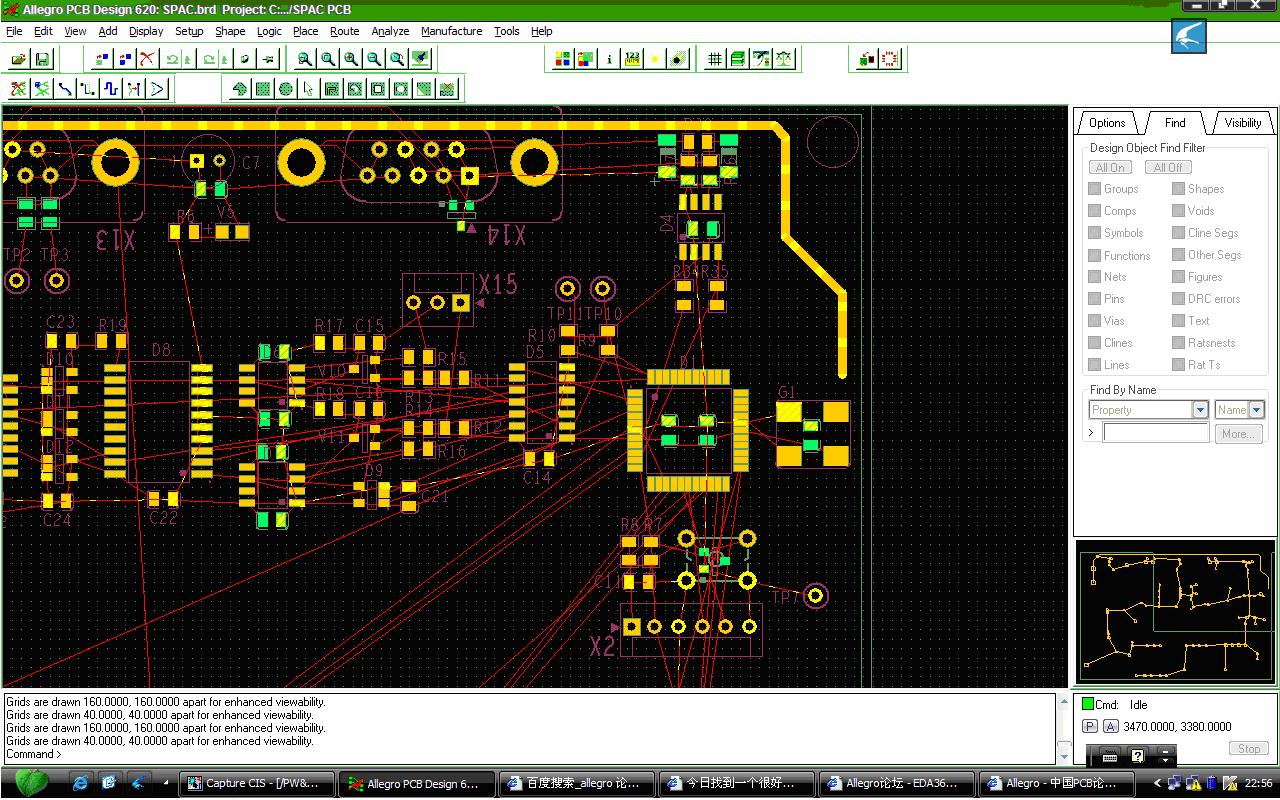Toggle the Groups find filter checkbox
The height and width of the screenshot is (800, 1280).
pos(1095,189)
